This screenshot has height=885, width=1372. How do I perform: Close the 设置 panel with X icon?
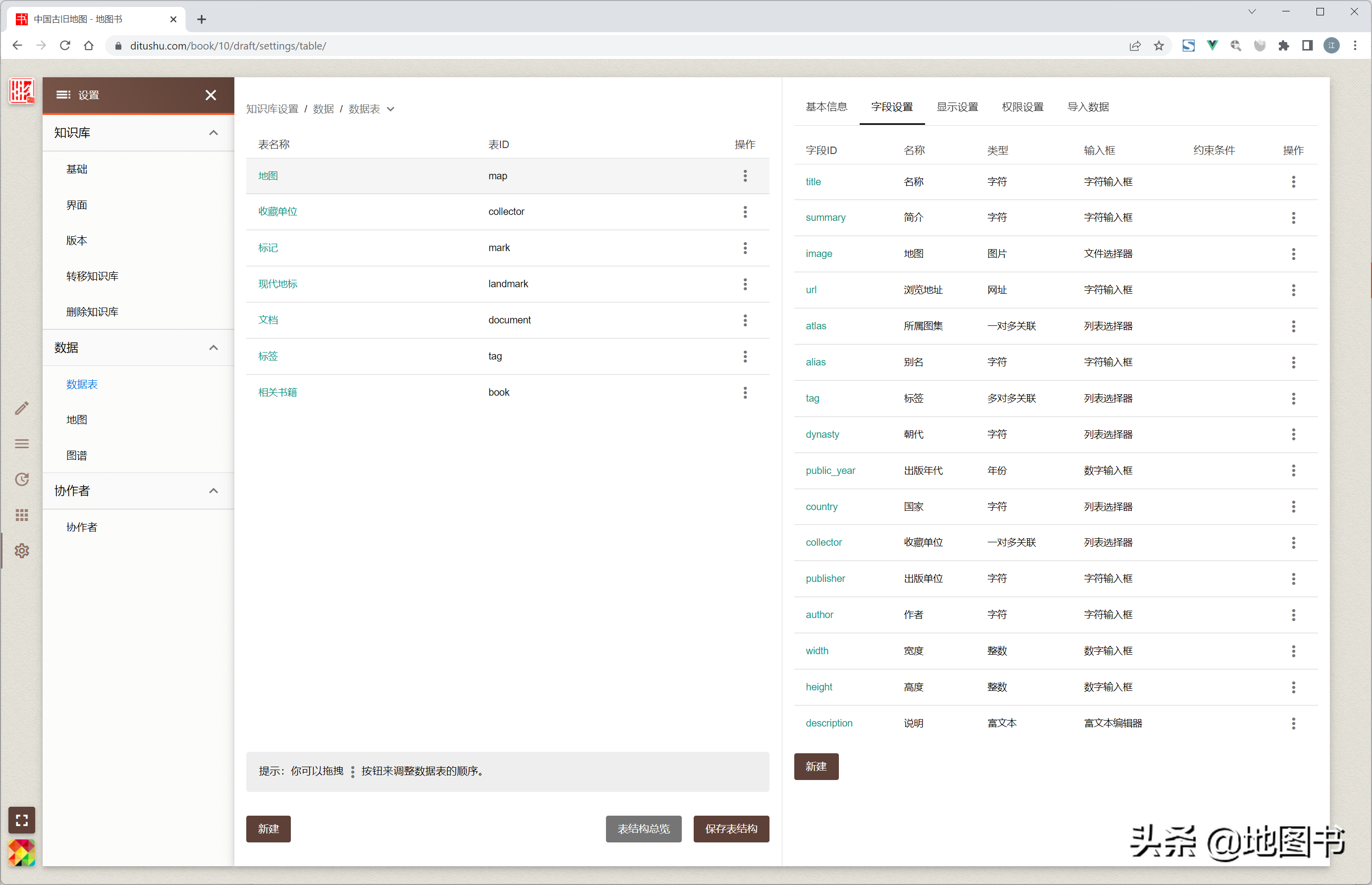pos(211,95)
